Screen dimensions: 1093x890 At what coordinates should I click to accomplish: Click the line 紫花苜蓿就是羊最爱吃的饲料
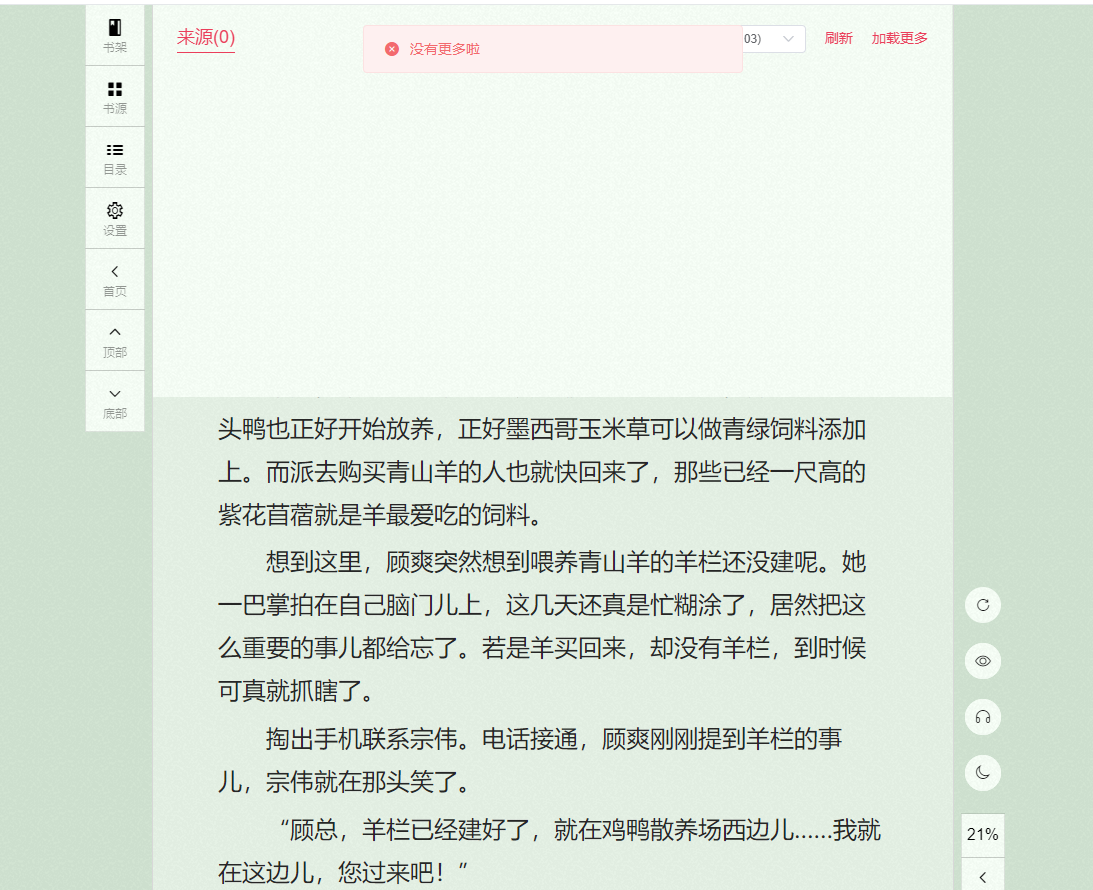(x=380, y=515)
